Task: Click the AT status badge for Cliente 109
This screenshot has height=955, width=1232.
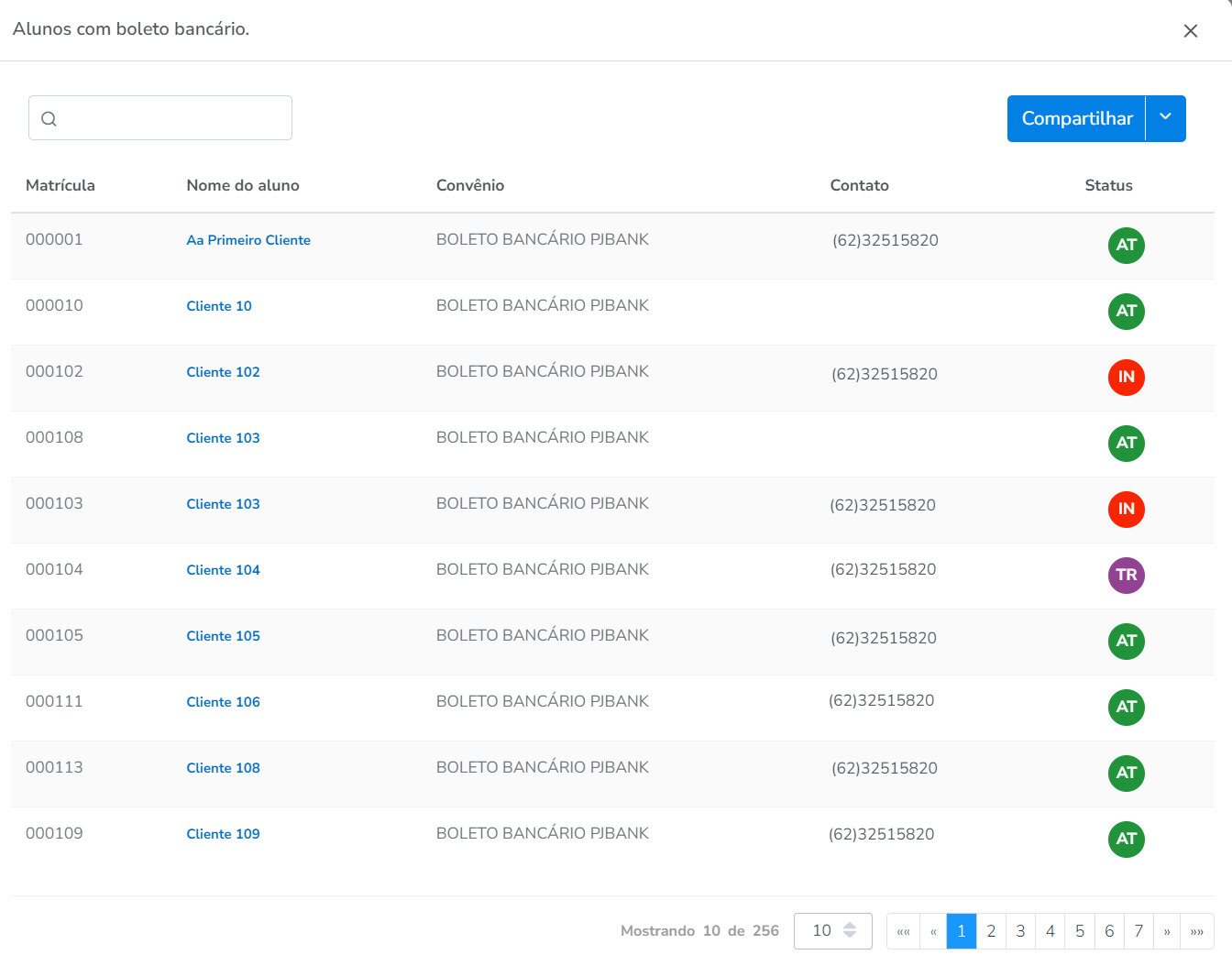Action: pos(1126,839)
